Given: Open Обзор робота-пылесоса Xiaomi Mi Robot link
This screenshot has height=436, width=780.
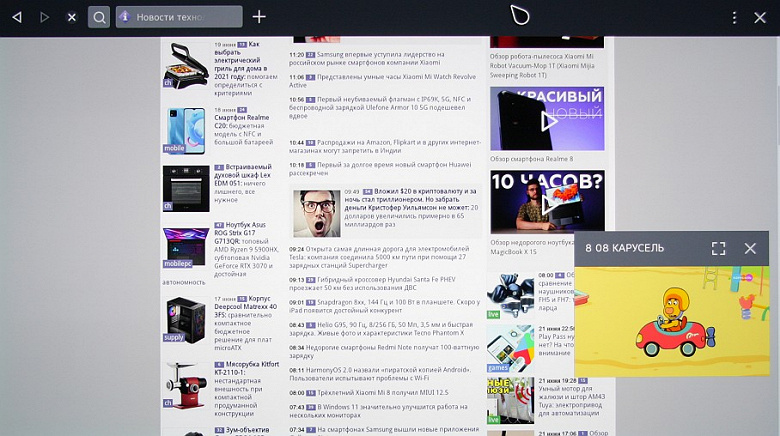Looking at the screenshot, I should pos(542,66).
